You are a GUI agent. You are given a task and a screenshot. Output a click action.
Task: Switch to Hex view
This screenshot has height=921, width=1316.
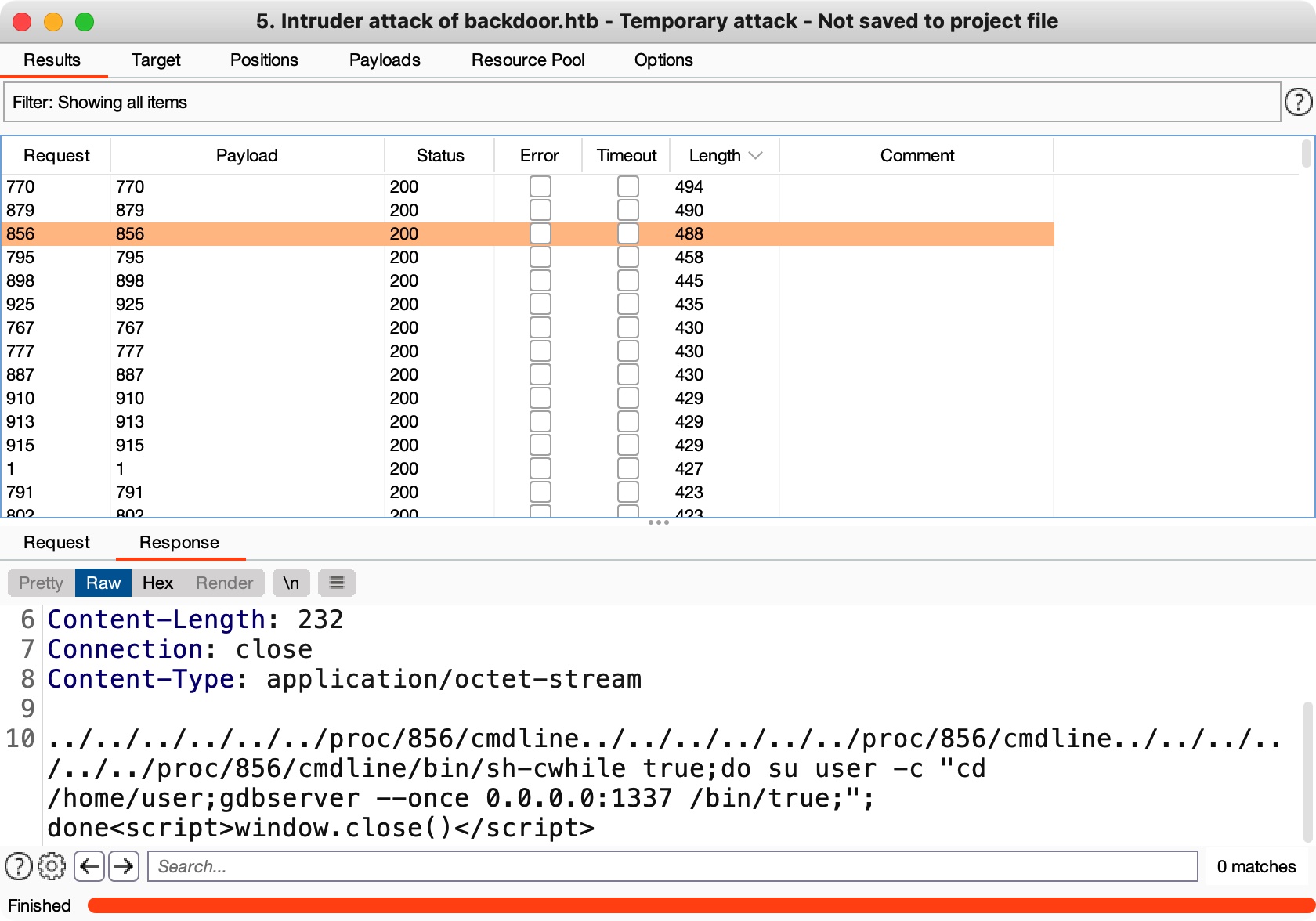pyautogui.click(x=157, y=583)
